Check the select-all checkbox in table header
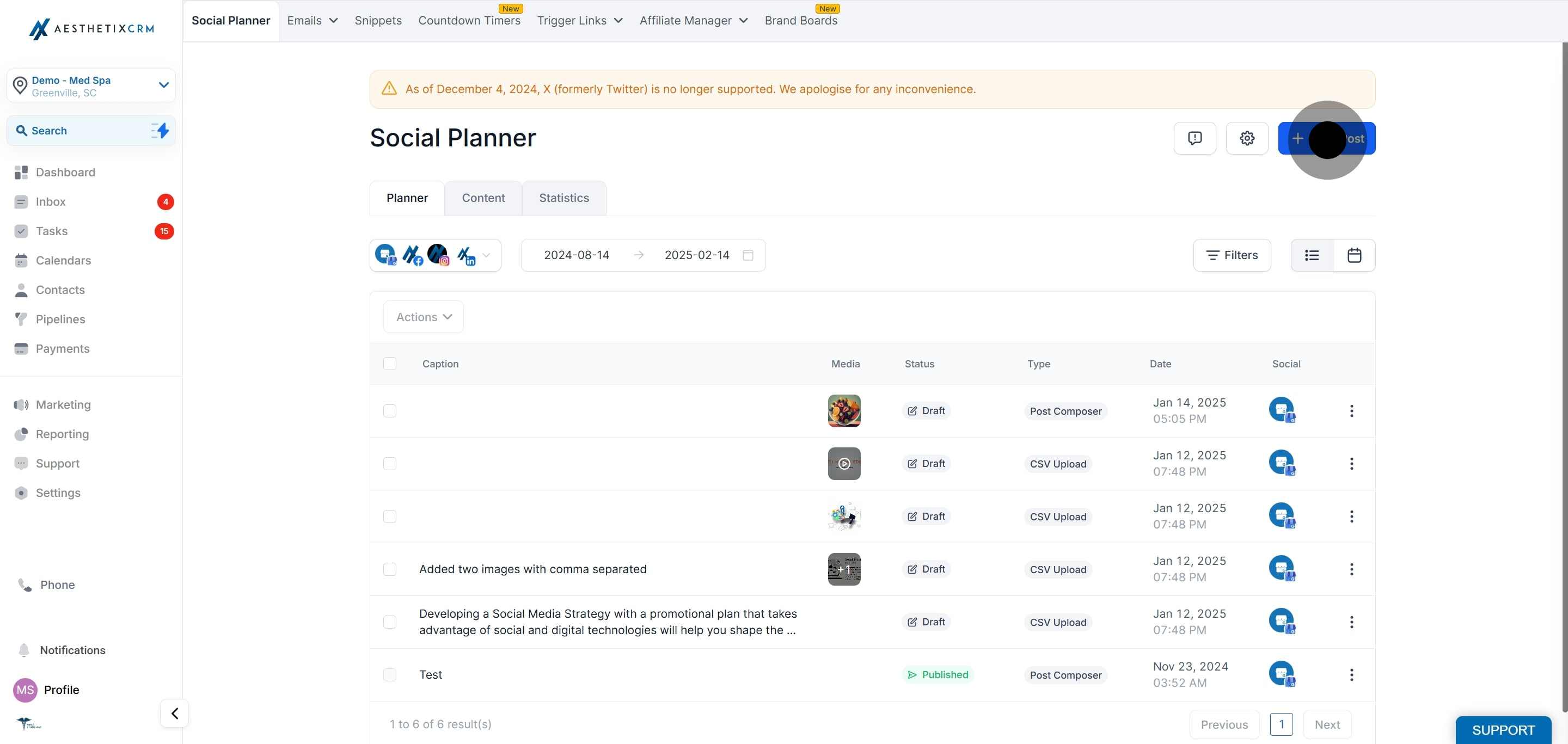Image resolution: width=1568 pixels, height=744 pixels. pos(390,363)
